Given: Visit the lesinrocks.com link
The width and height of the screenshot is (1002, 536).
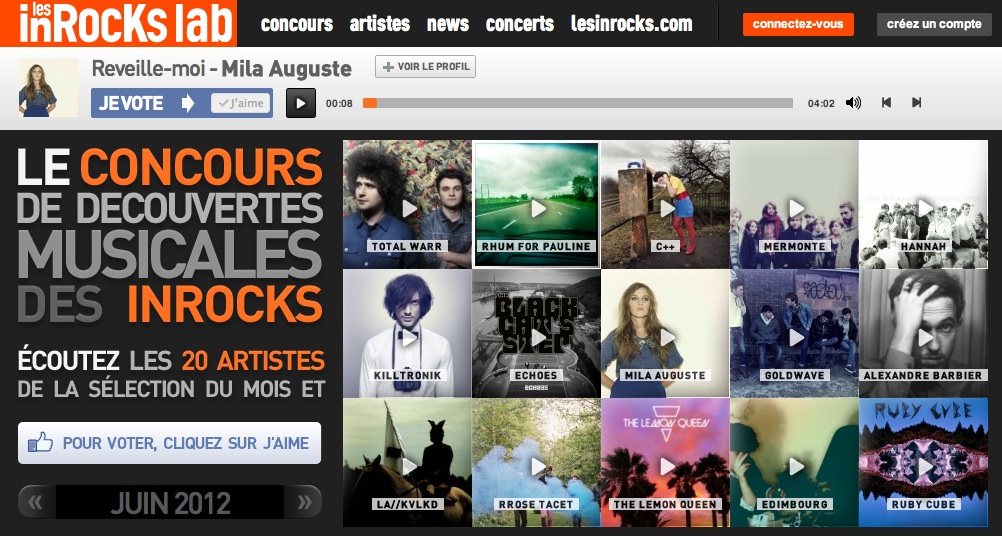Looking at the screenshot, I should click(x=631, y=24).
